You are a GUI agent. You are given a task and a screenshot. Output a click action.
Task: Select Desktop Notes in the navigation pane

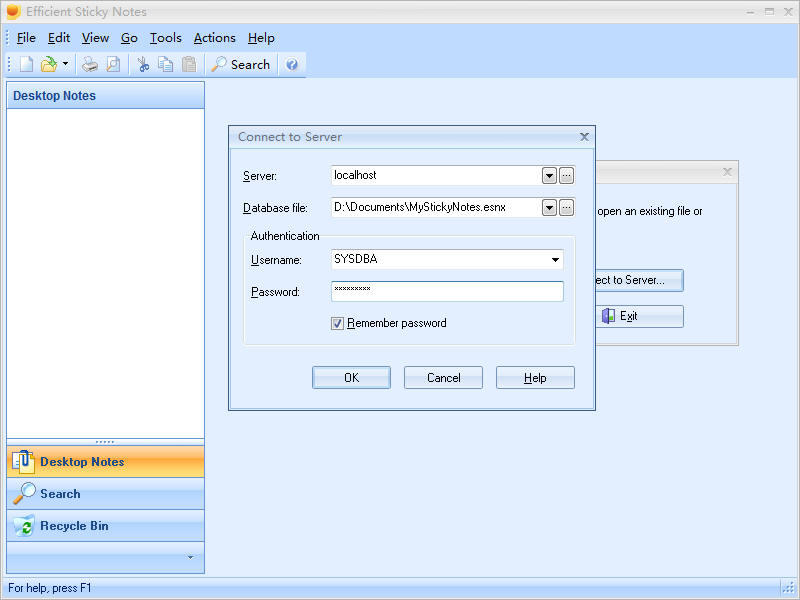click(106, 462)
